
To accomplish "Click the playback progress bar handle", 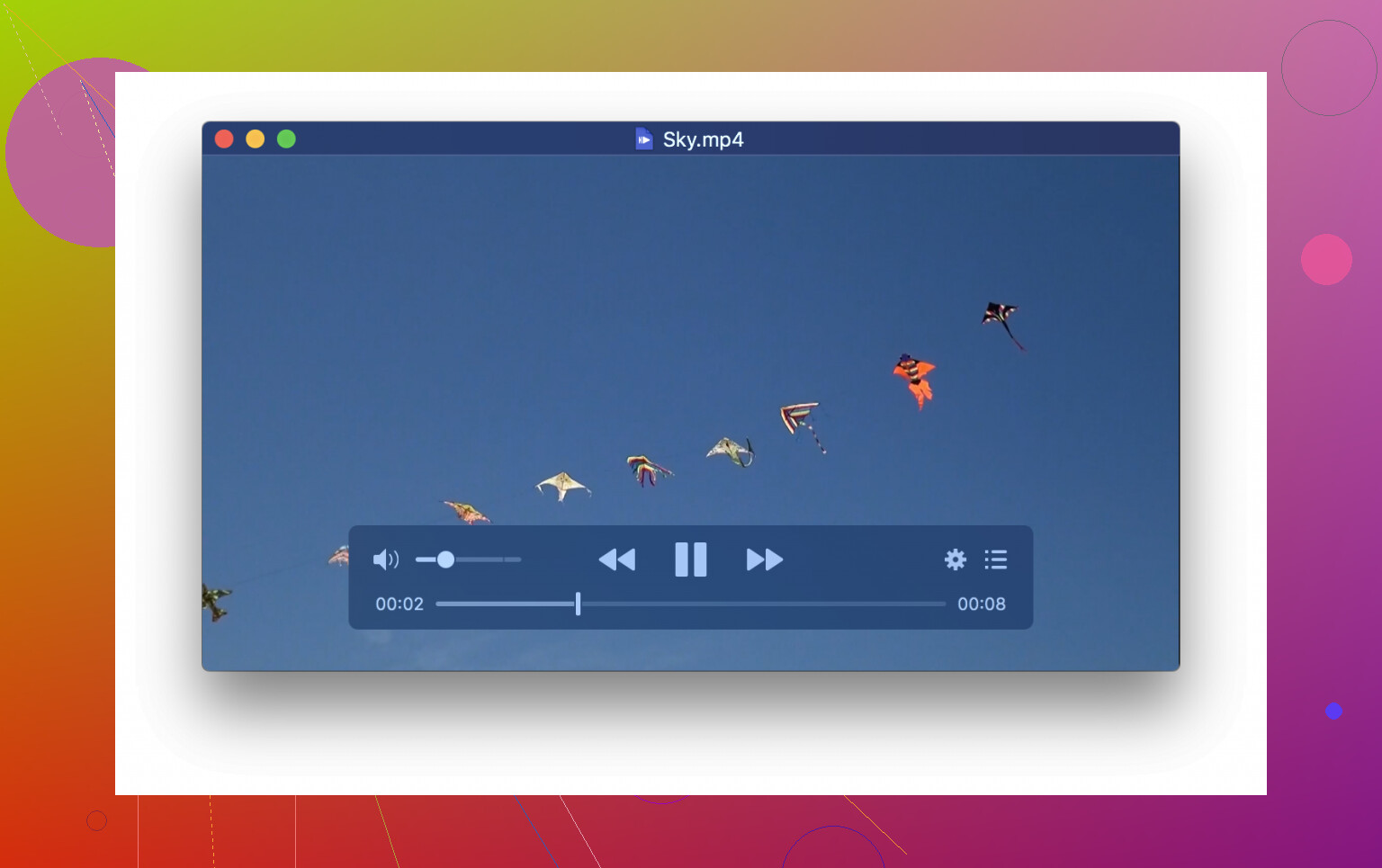I will tap(578, 604).
